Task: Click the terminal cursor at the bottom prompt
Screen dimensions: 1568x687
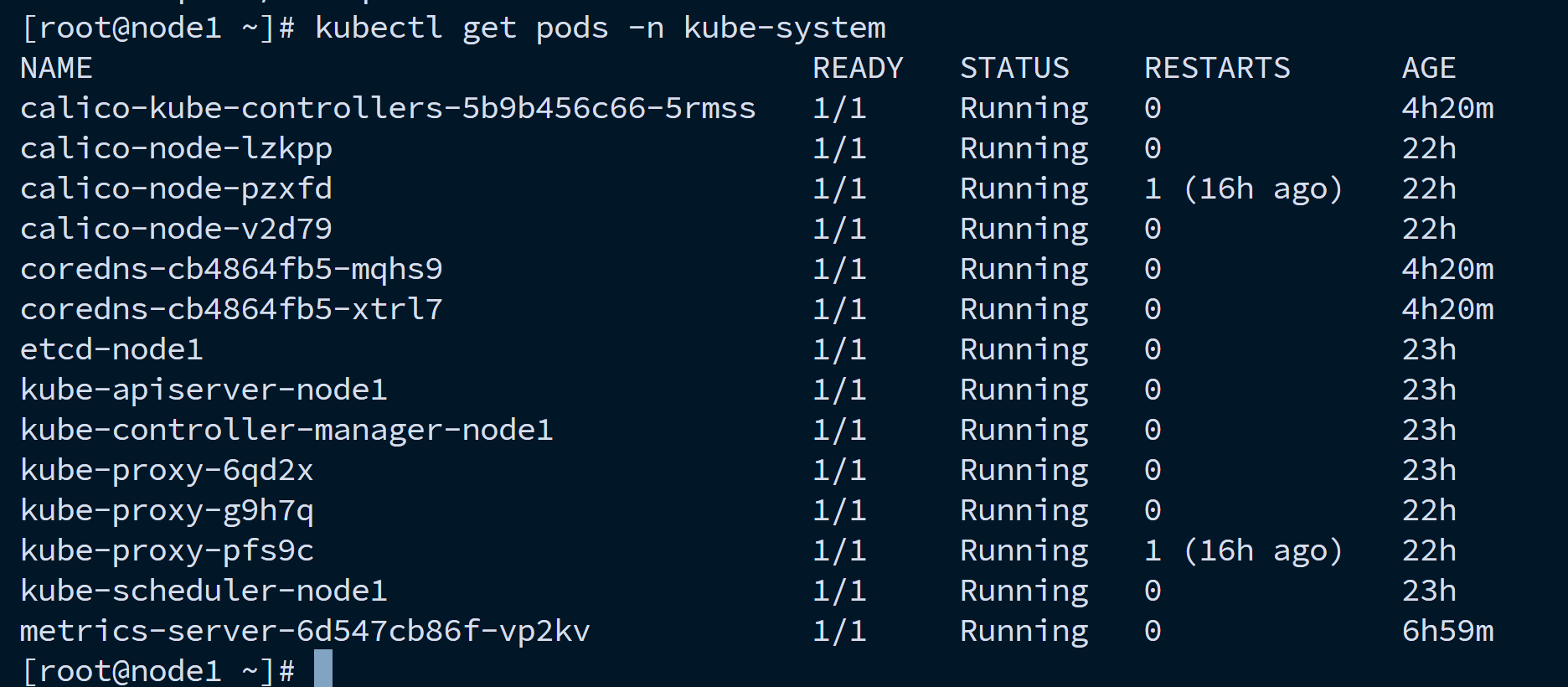Action: click(x=323, y=669)
